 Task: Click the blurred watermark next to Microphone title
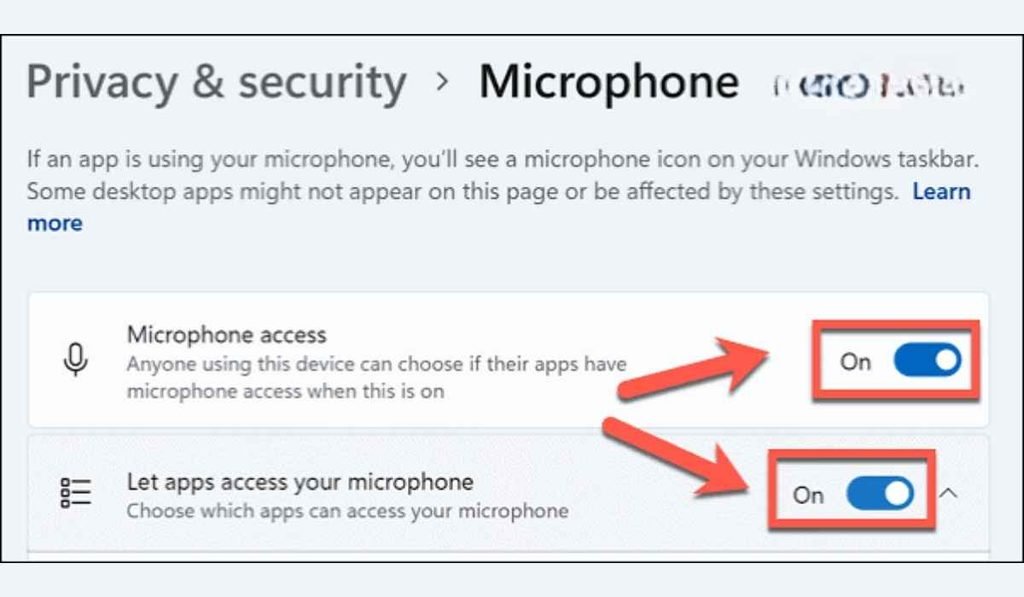[869, 86]
